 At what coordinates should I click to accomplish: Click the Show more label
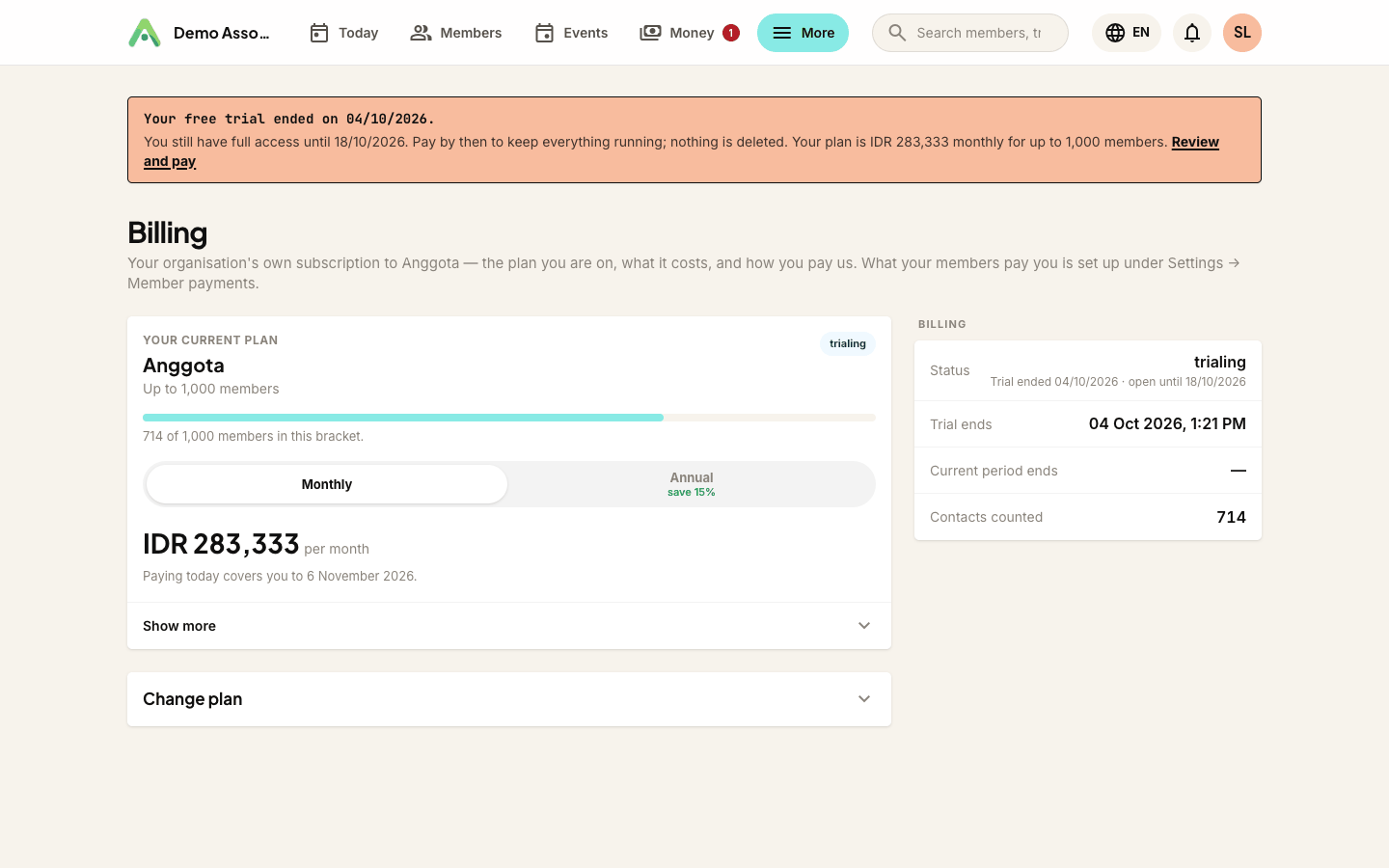[179, 626]
